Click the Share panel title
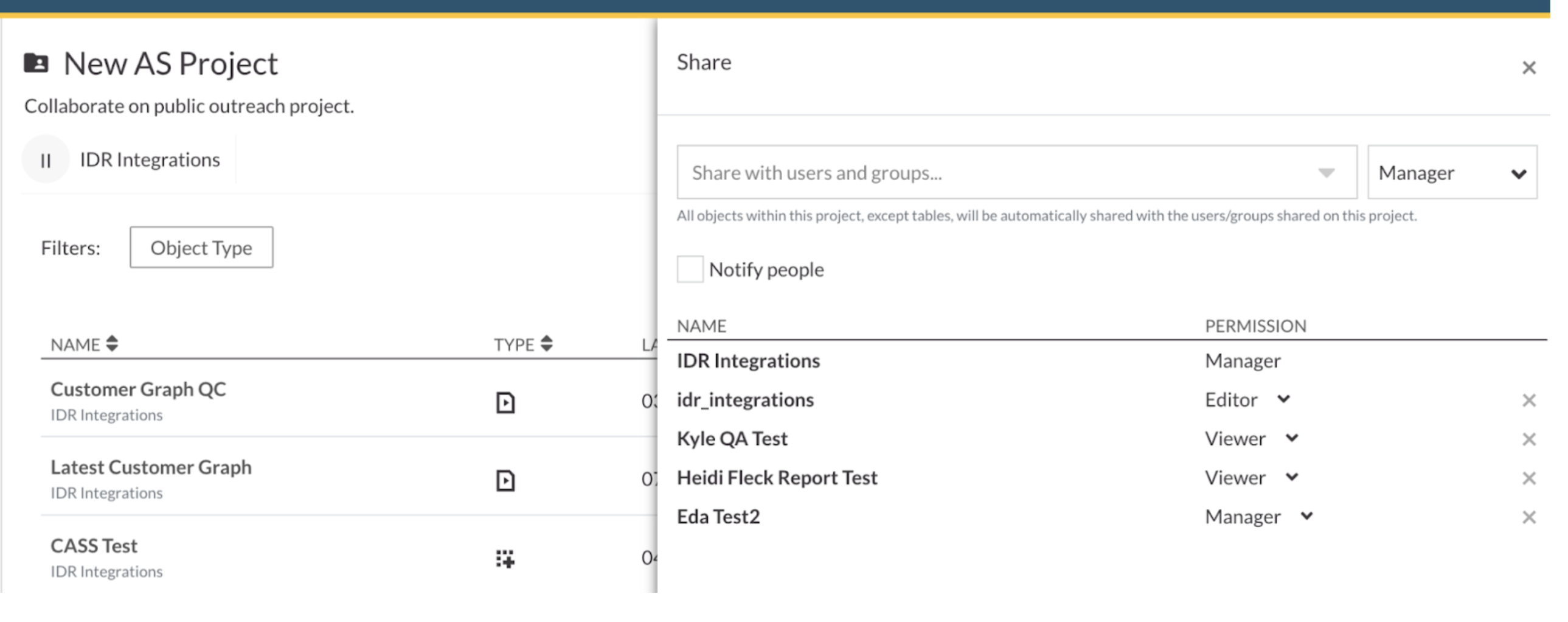1568x622 pixels. 704,62
